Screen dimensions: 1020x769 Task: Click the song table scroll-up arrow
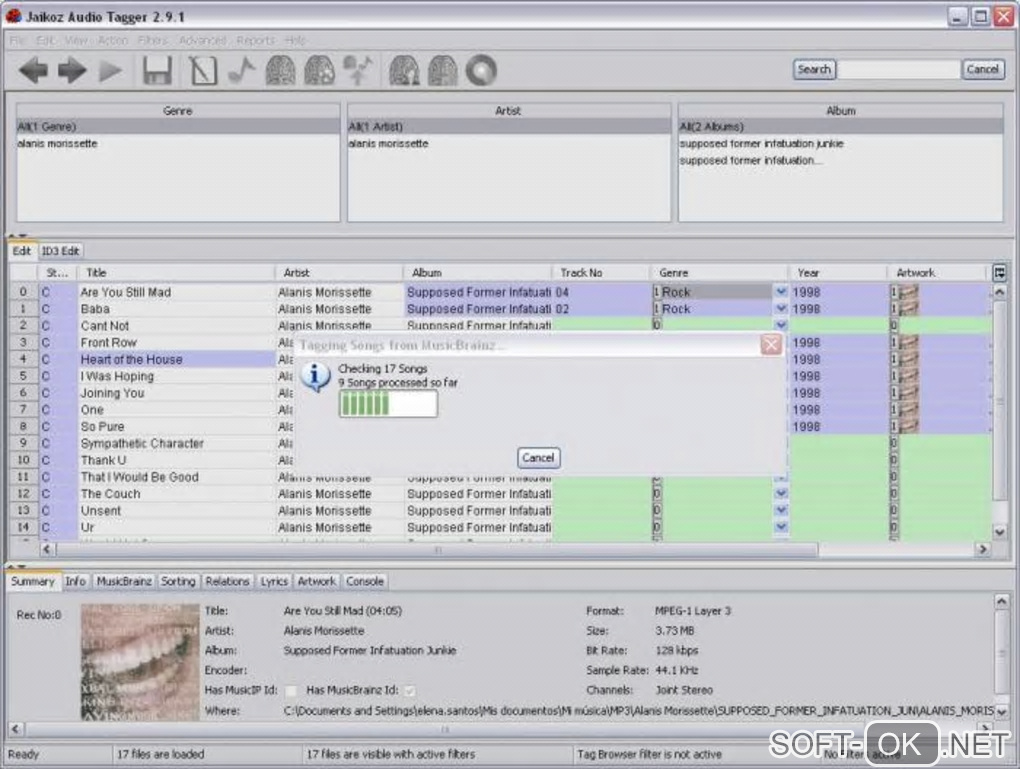pos(1000,292)
